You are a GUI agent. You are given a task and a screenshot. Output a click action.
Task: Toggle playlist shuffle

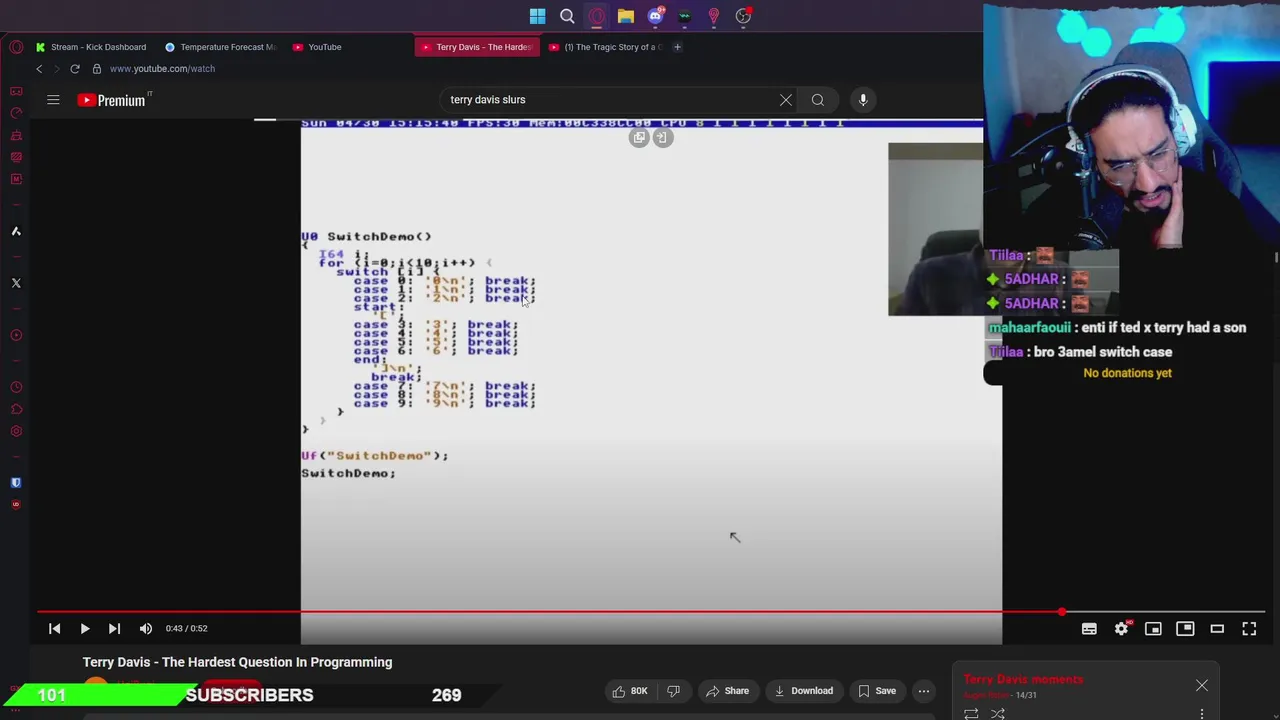coord(997,714)
